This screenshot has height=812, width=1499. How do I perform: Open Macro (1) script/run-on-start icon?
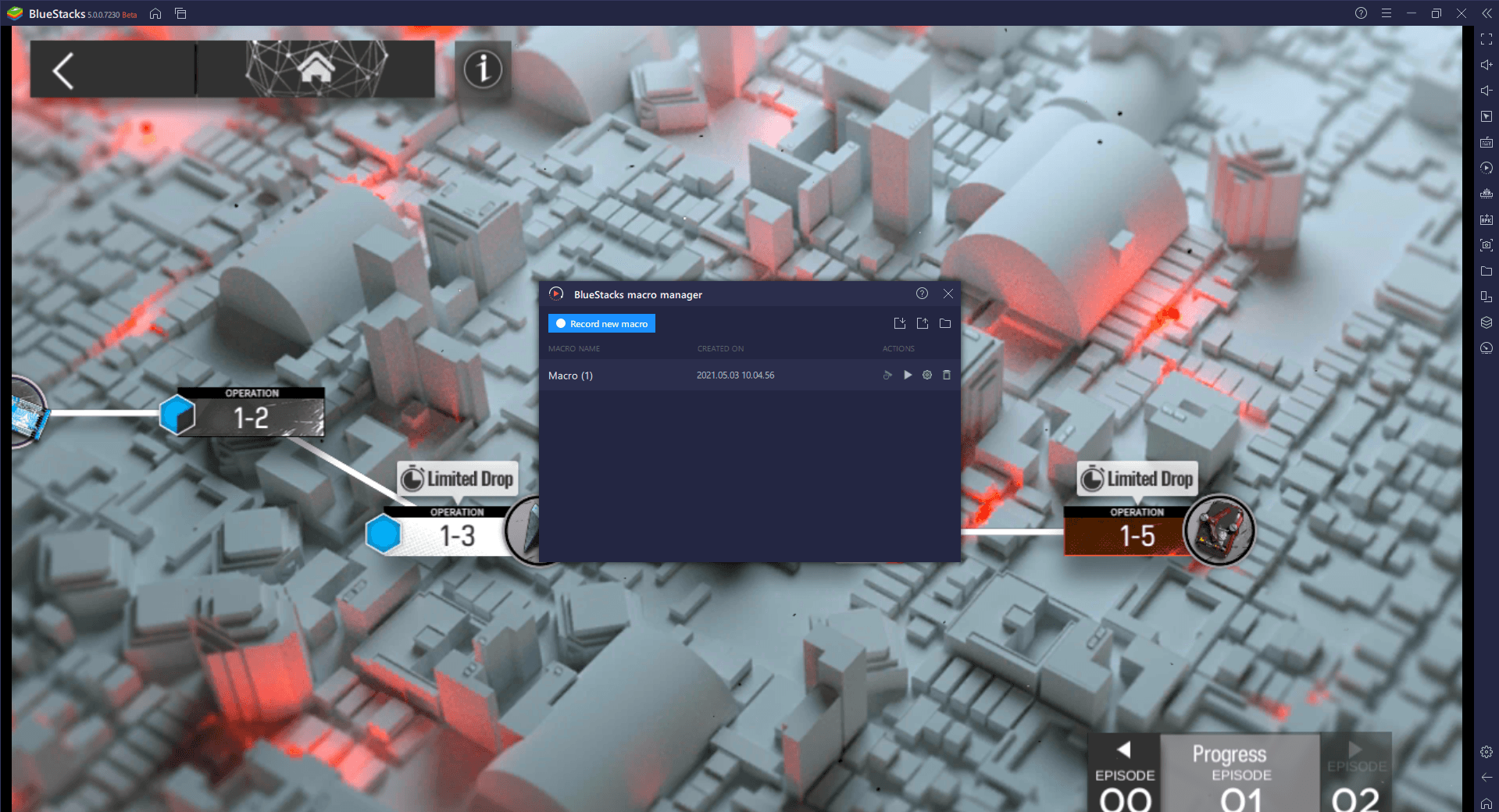pyautogui.click(x=887, y=375)
